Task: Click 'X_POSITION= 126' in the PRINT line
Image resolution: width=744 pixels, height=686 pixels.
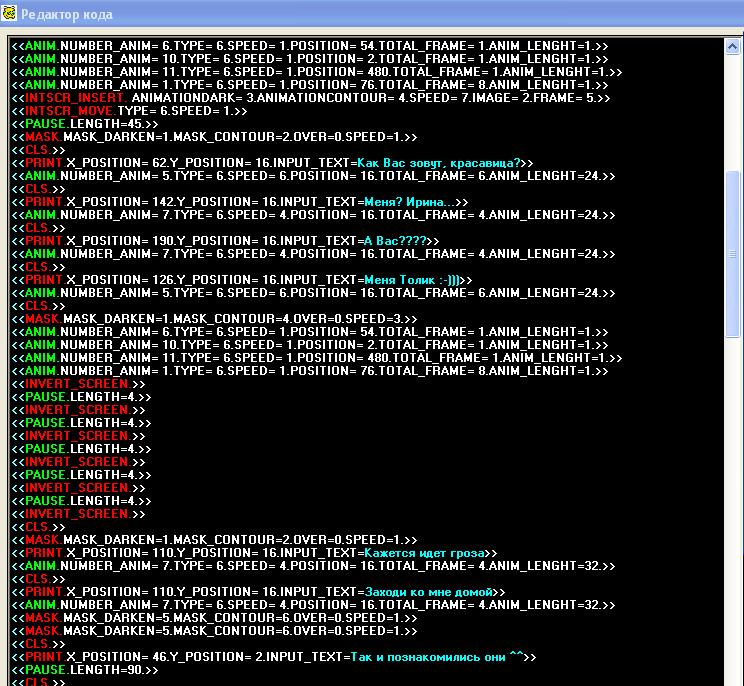Action: pos(120,280)
